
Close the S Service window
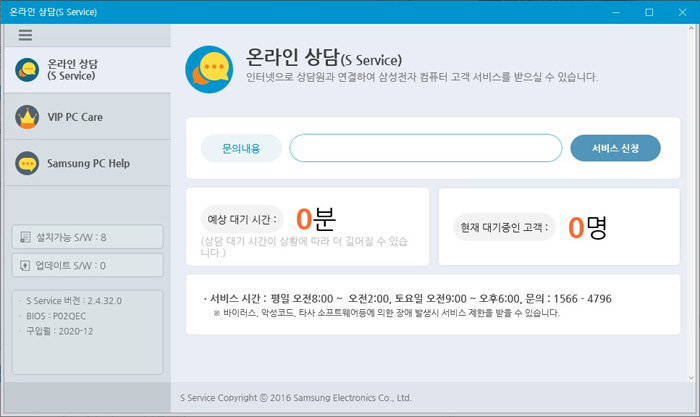pos(682,12)
